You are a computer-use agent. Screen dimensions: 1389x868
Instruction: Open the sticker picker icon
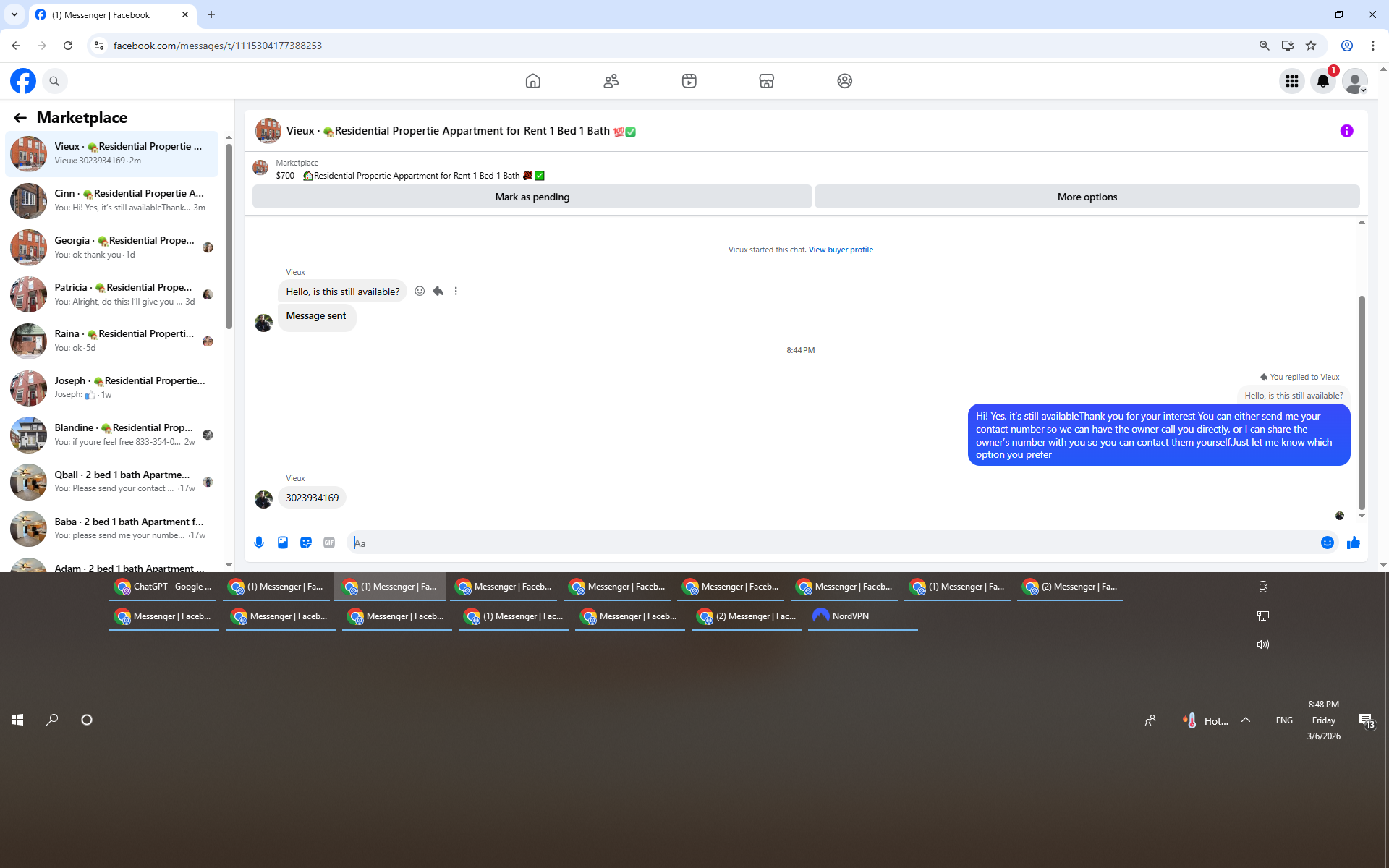pyautogui.click(x=306, y=542)
